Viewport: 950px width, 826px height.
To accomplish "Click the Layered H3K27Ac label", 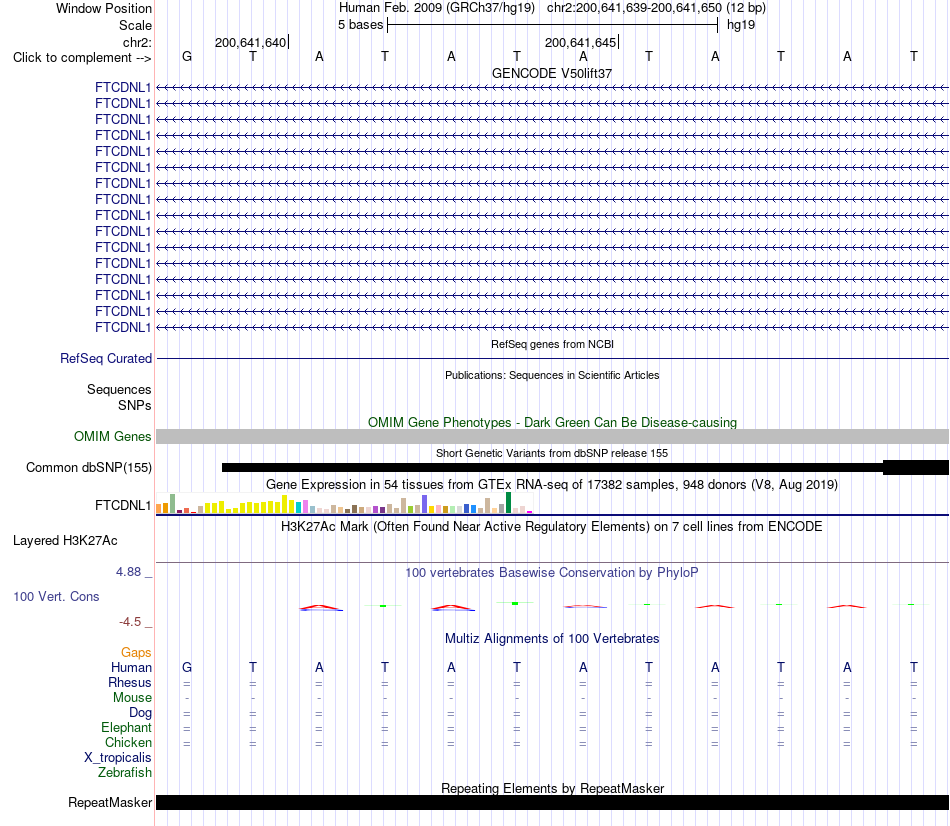I will pos(65,541).
